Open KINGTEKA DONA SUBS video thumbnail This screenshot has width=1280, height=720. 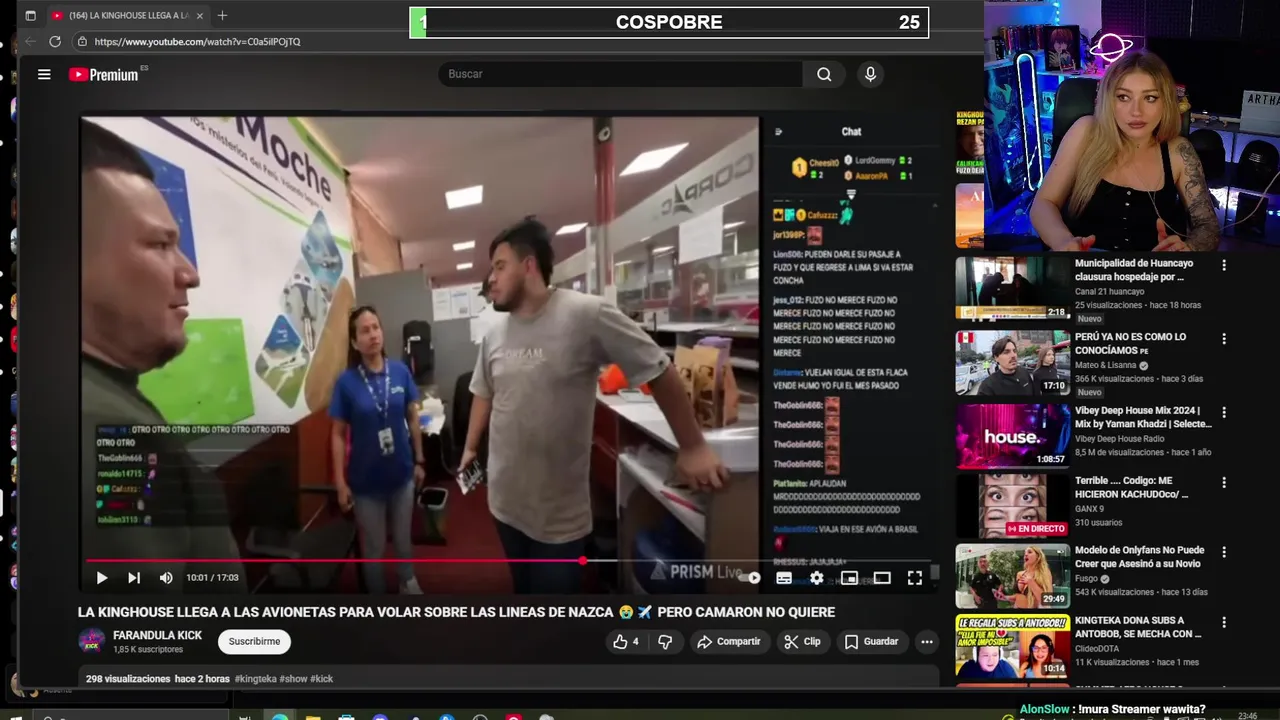click(1012, 646)
